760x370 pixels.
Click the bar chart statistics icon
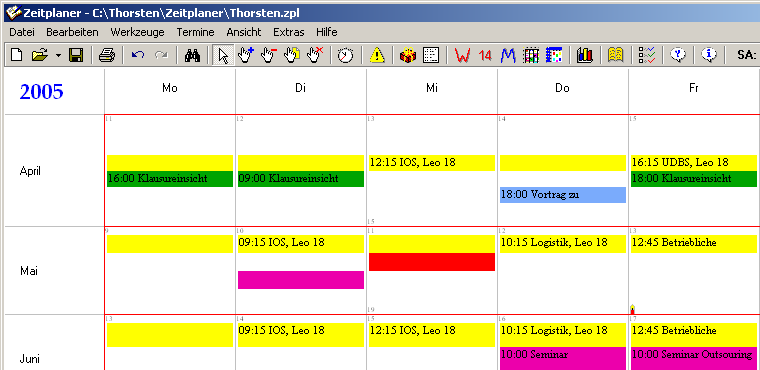[585, 55]
